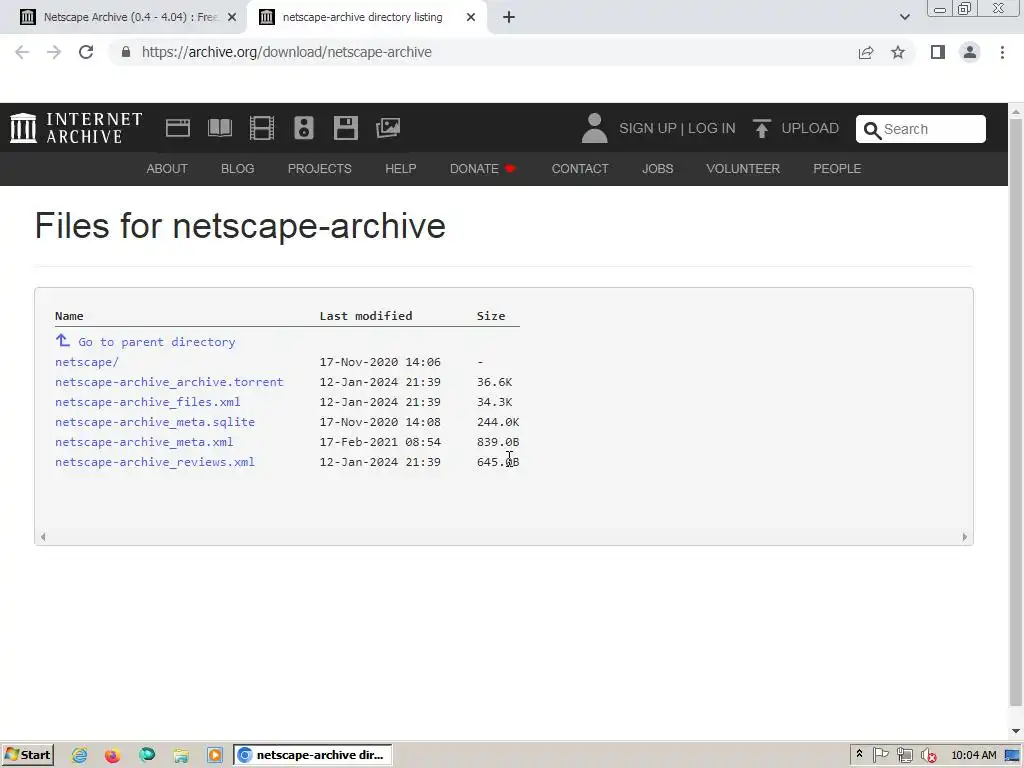Show hidden tray icons arrow
Image resolution: width=1024 pixels, height=768 pixels.
pyautogui.click(x=859, y=754)
